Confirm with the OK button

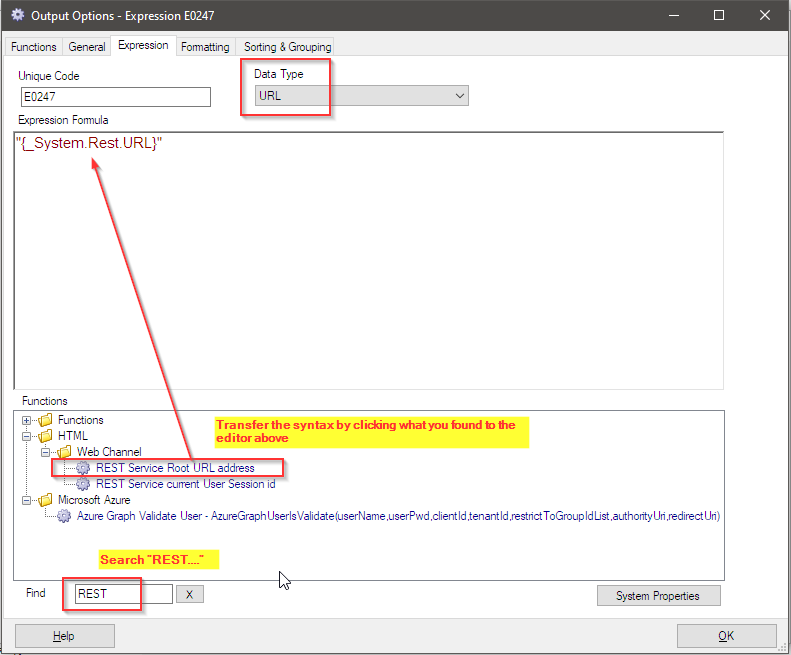pos(726,636)
